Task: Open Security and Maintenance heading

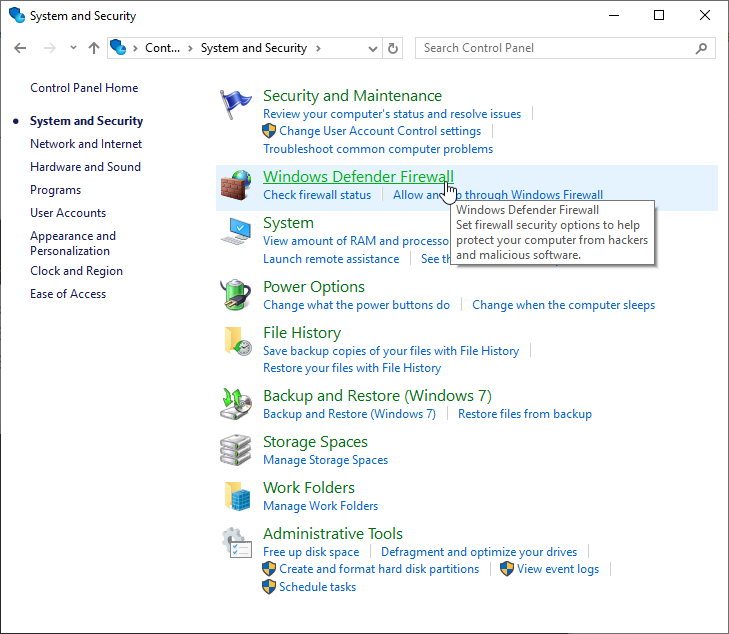Action: [352, 96]
